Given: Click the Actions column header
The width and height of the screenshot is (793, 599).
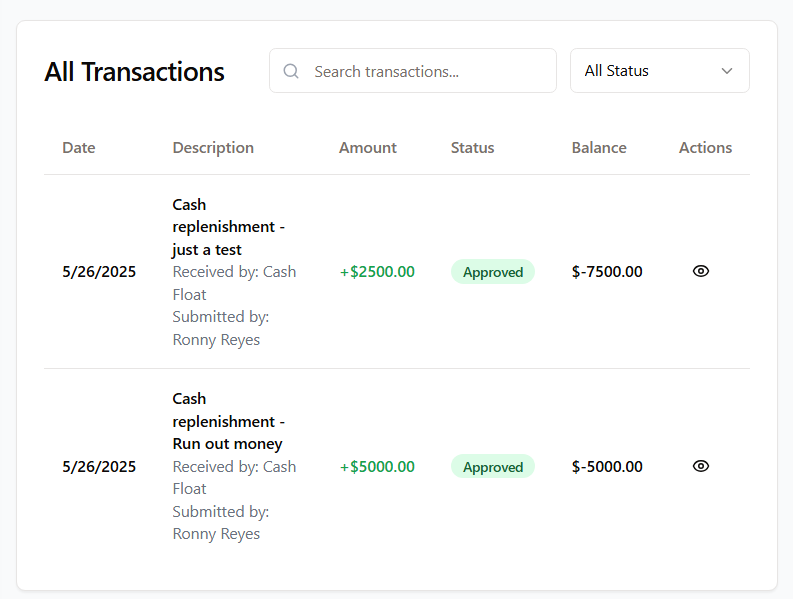Looking at the screenshot, I should pyautogui.click(x=705, y=148).
